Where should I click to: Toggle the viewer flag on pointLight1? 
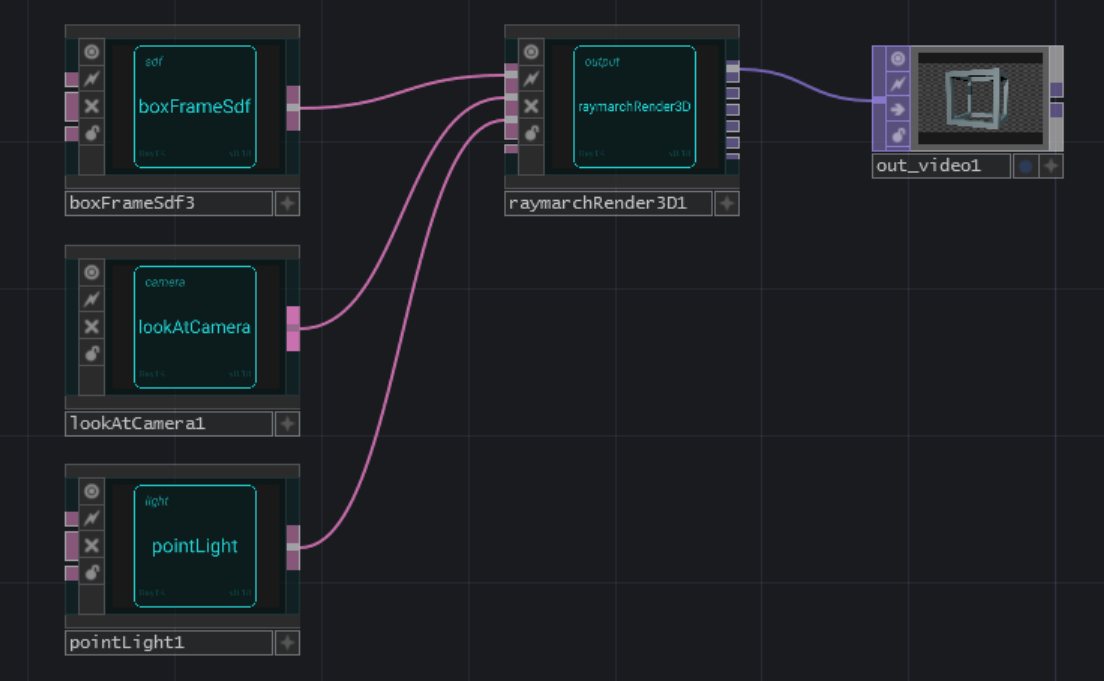click(x=92, y=492)
